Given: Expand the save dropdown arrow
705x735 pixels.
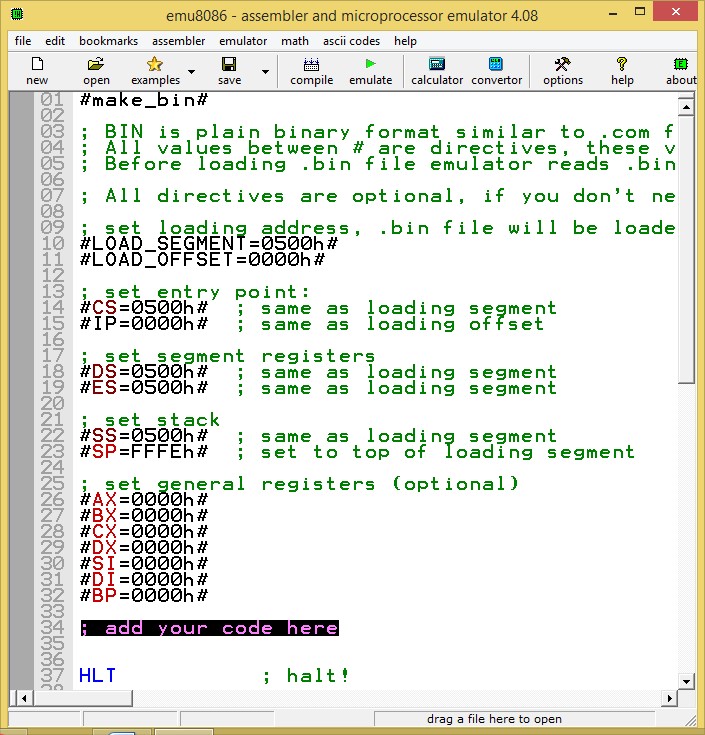Looking at the screenshot, I should pyautogui.click(x=265, y=72).
